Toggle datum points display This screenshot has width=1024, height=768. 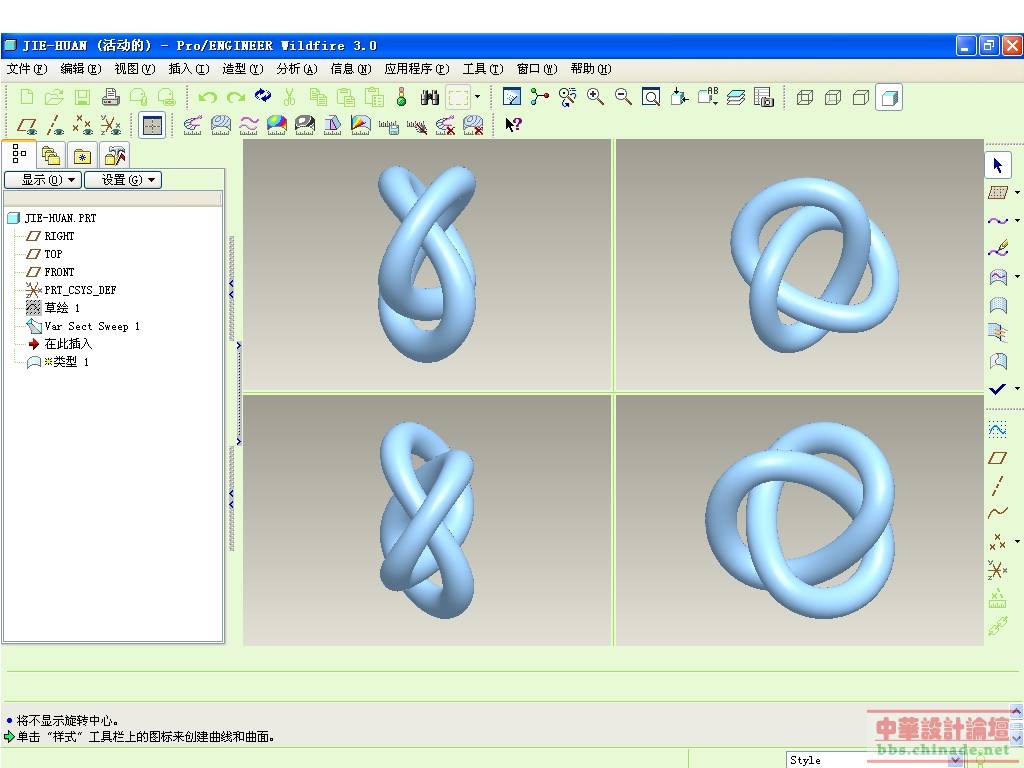tap(83, 125)
